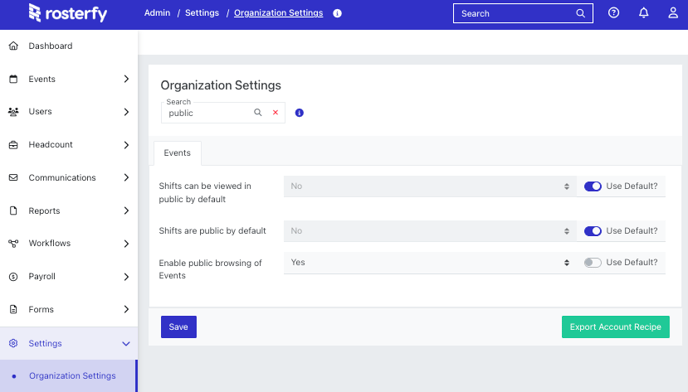Toggle Use Default for Shifts are public by default

(592, 231)
